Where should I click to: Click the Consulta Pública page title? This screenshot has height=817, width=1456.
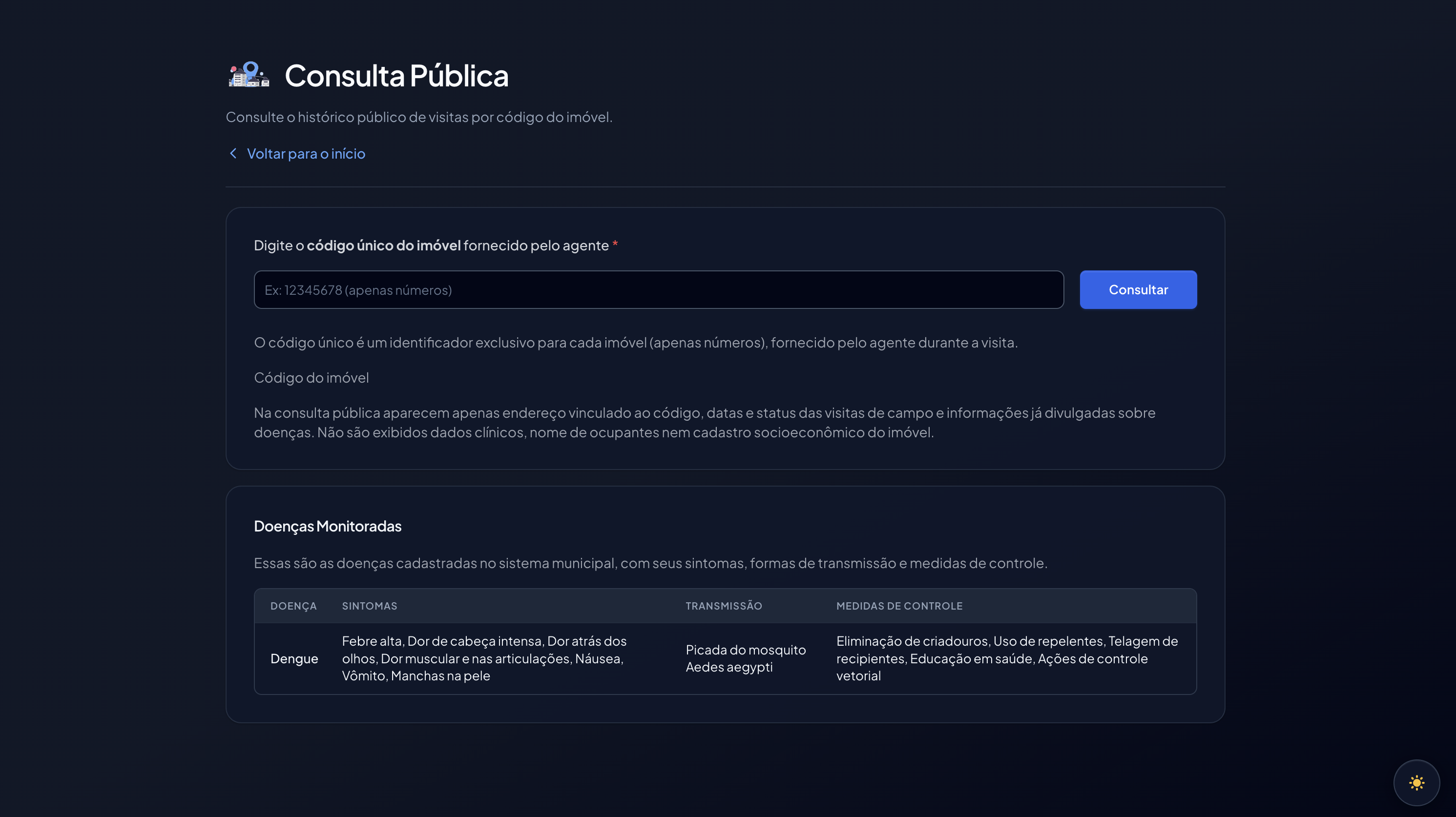click(x=397, y=74)
